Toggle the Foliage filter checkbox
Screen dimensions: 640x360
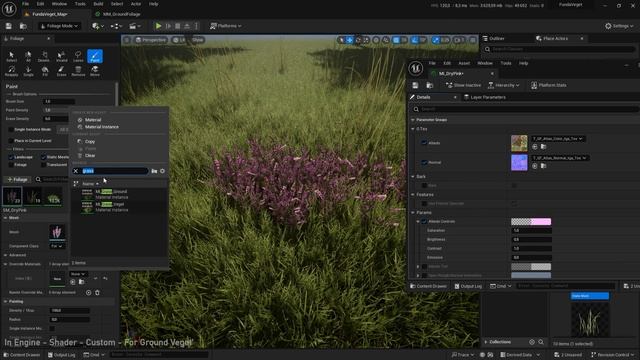click(x=11, y=164)
